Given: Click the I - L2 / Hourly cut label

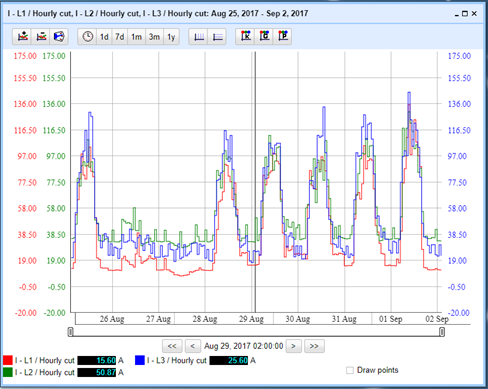Looking at the screenshot, I should 44,372.
